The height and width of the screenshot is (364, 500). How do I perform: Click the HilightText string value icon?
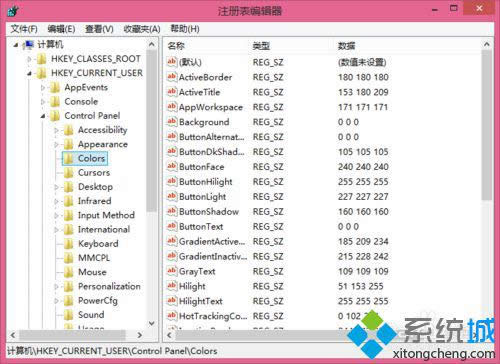coord(172,301)
